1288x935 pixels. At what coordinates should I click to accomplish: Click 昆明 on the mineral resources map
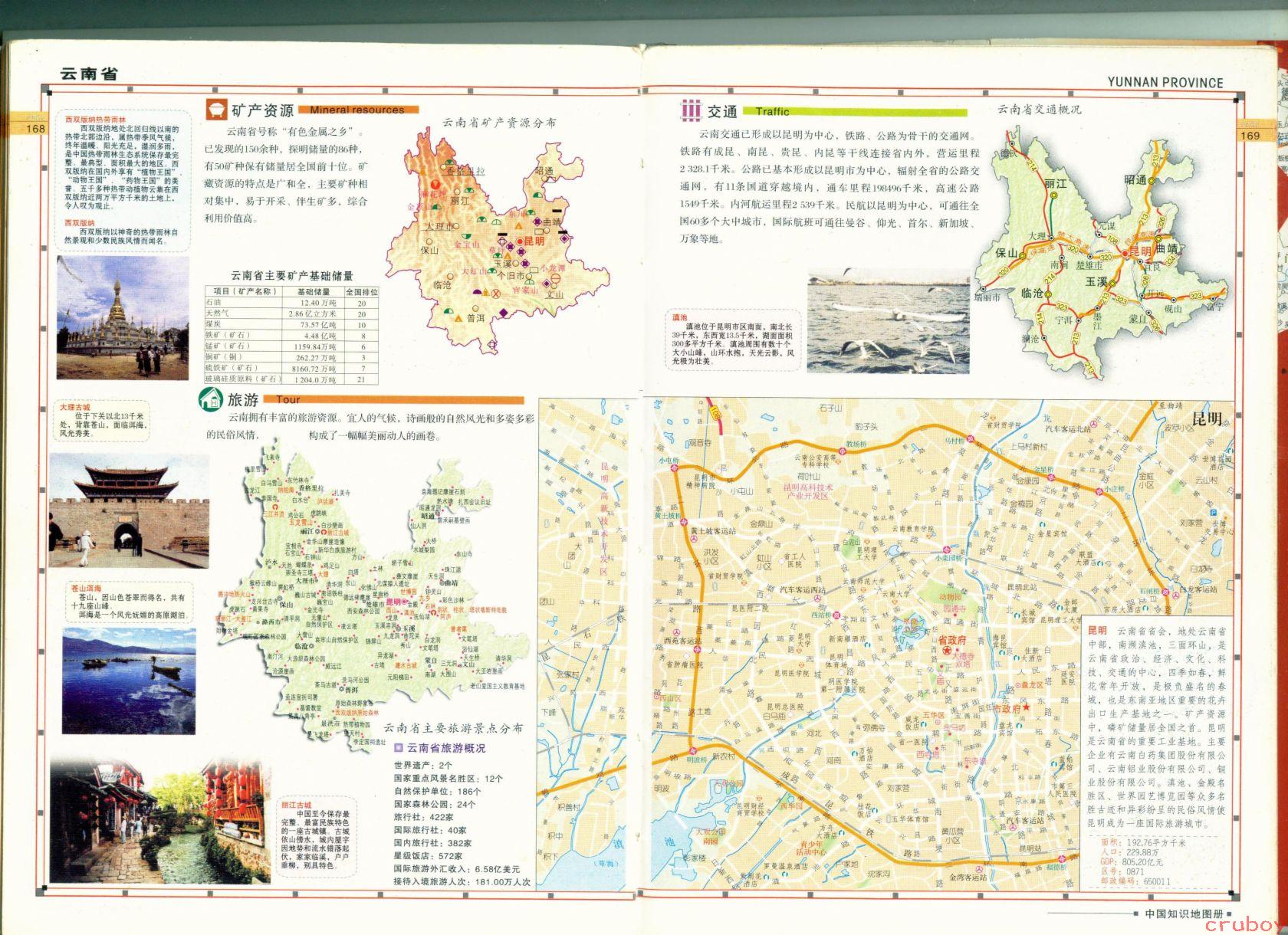534,241
